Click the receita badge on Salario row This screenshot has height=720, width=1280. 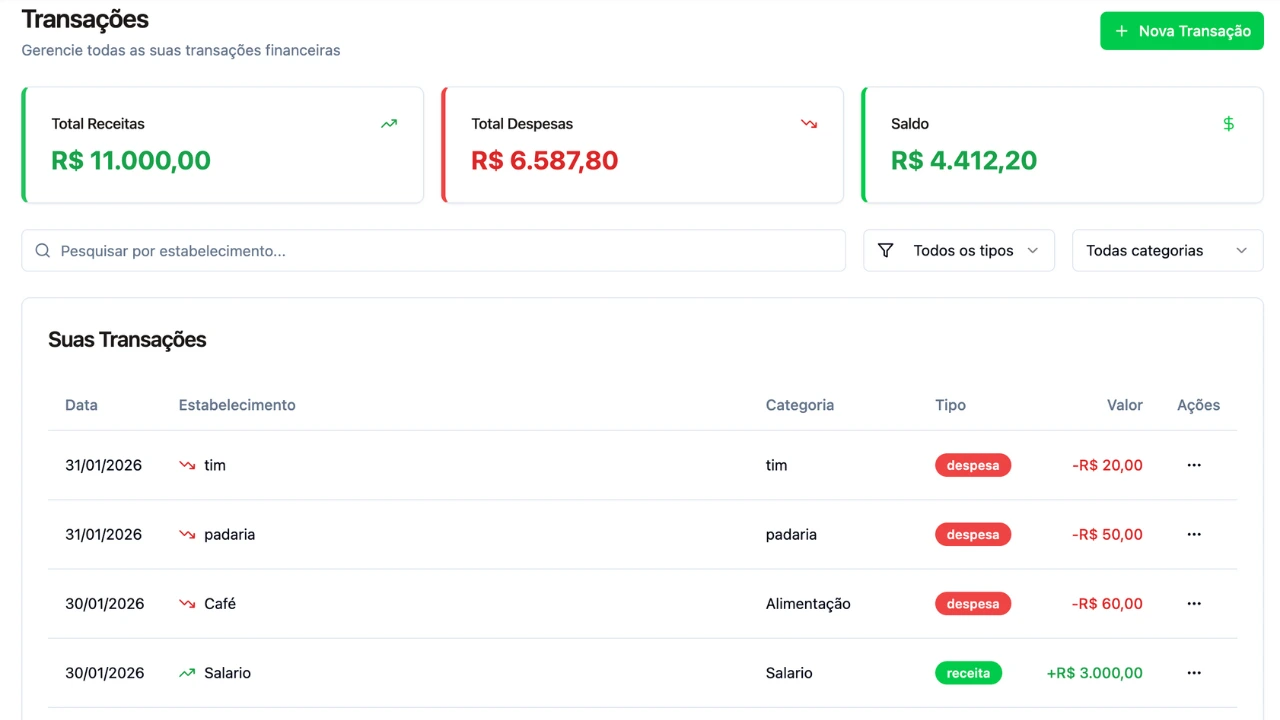968,673
